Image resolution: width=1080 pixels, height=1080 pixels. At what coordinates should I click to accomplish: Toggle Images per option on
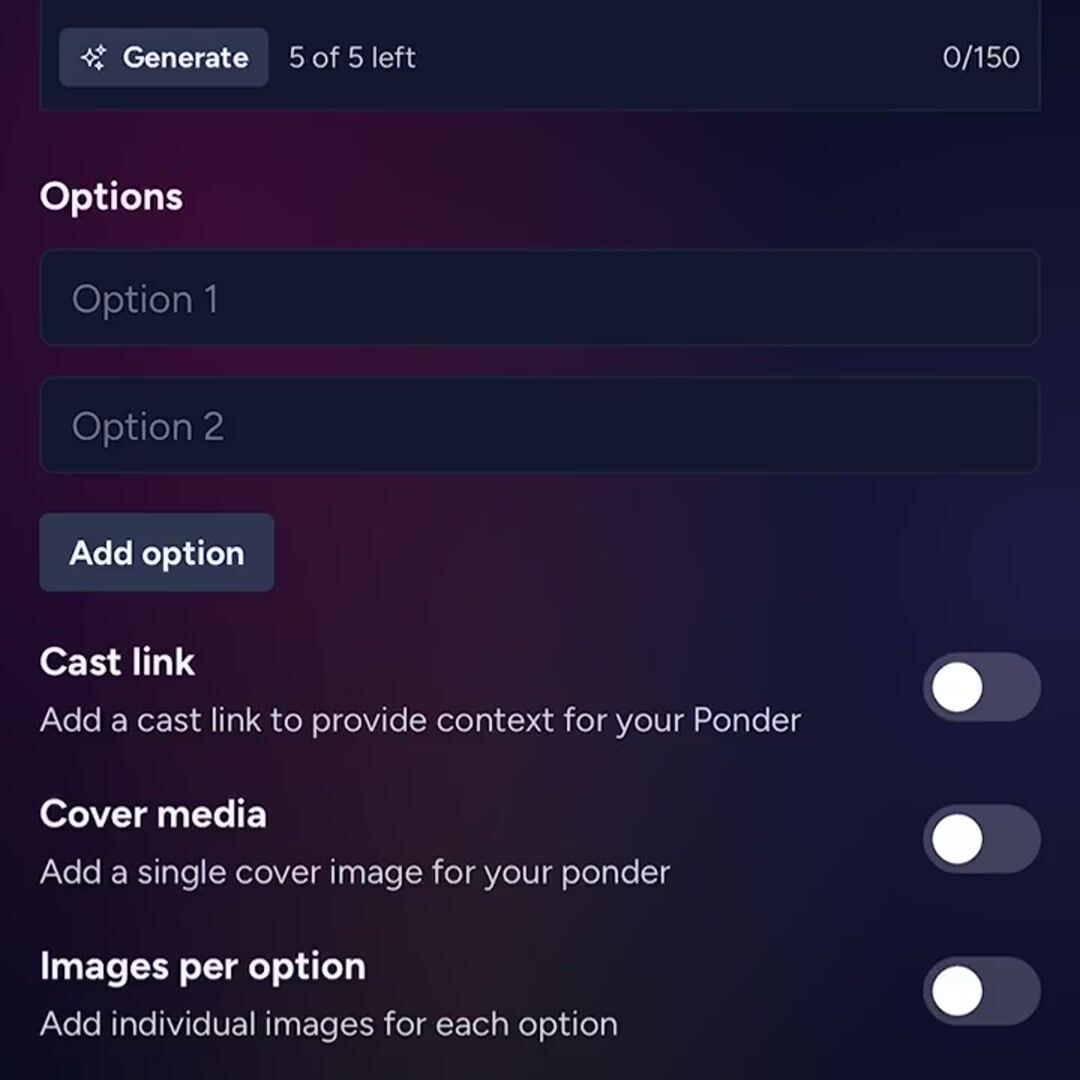point(981,991)
